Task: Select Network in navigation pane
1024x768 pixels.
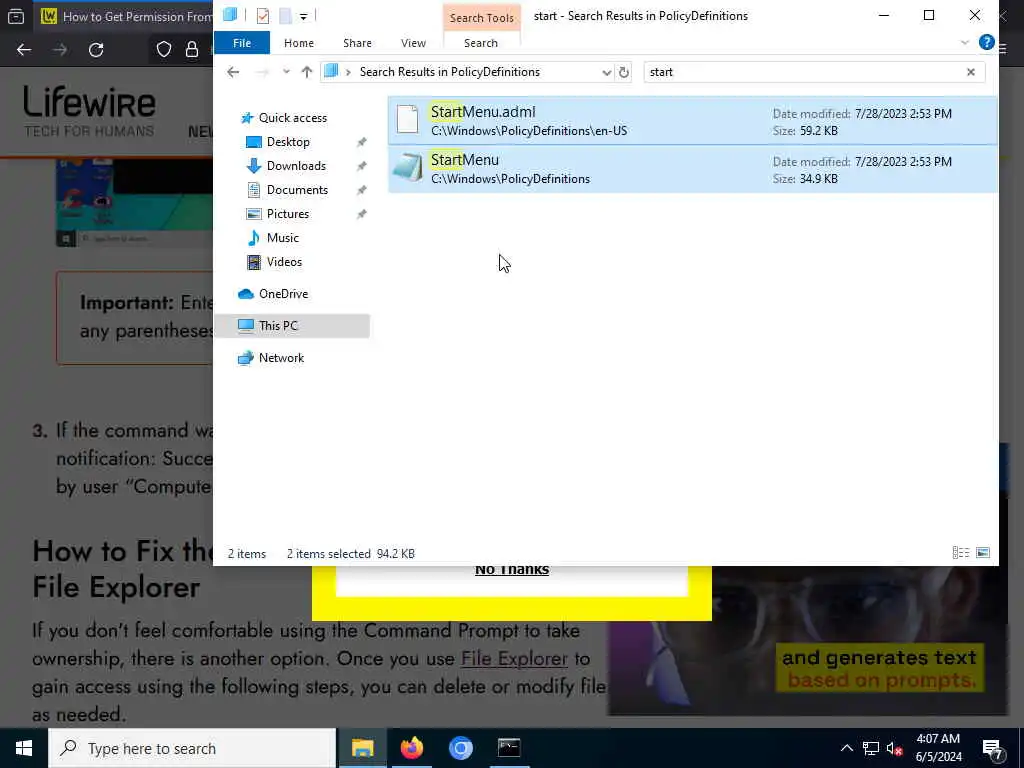Action: click(x=281, y=358)
